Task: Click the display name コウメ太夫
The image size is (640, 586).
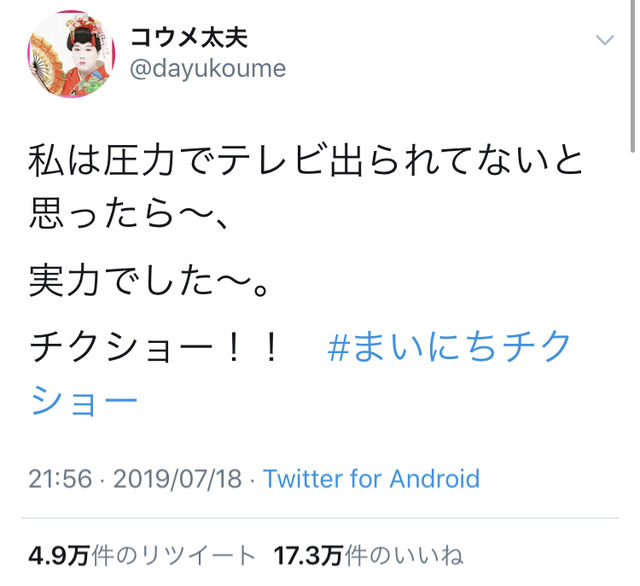Action: click(x=189, y=38)
